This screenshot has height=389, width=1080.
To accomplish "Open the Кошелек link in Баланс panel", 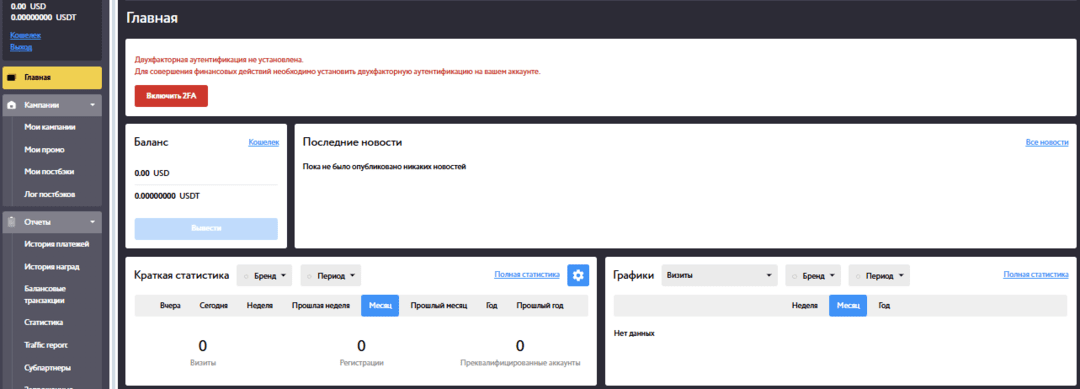I will tap(263, 142).
